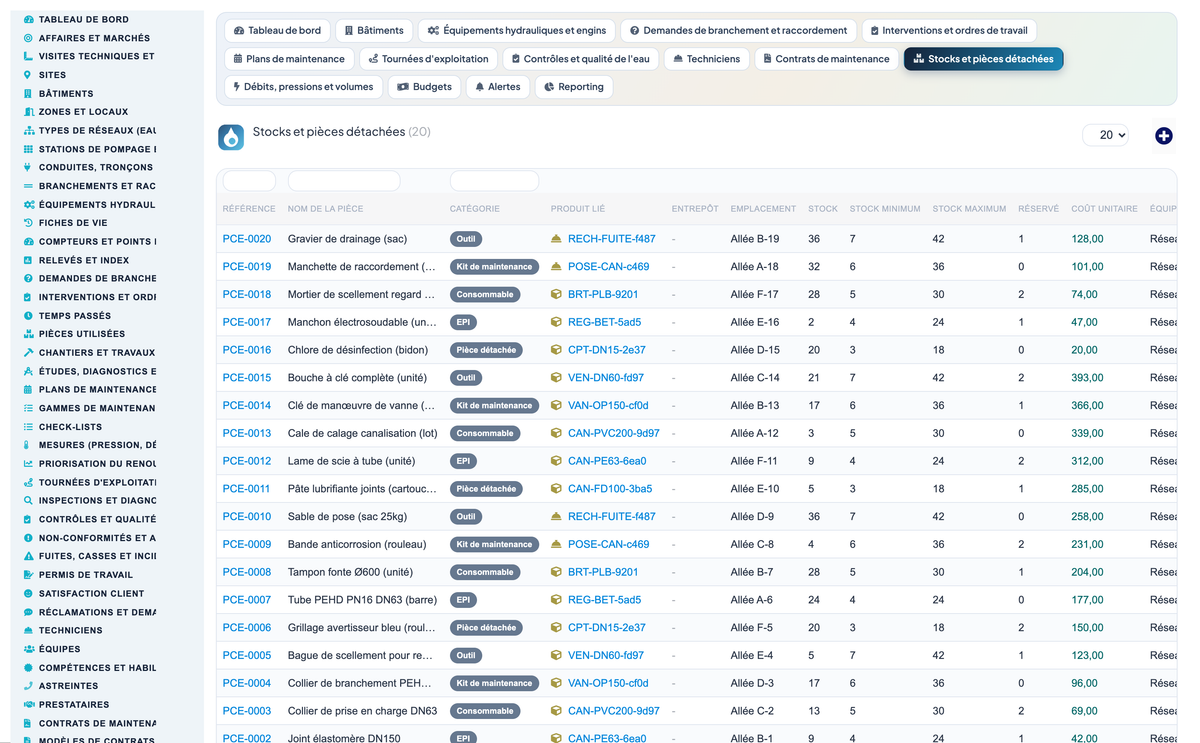The height and width of the screenshot is (743, 1200).
Task: Click Relevés et index sidebar icon
Action: pos(28,260)
